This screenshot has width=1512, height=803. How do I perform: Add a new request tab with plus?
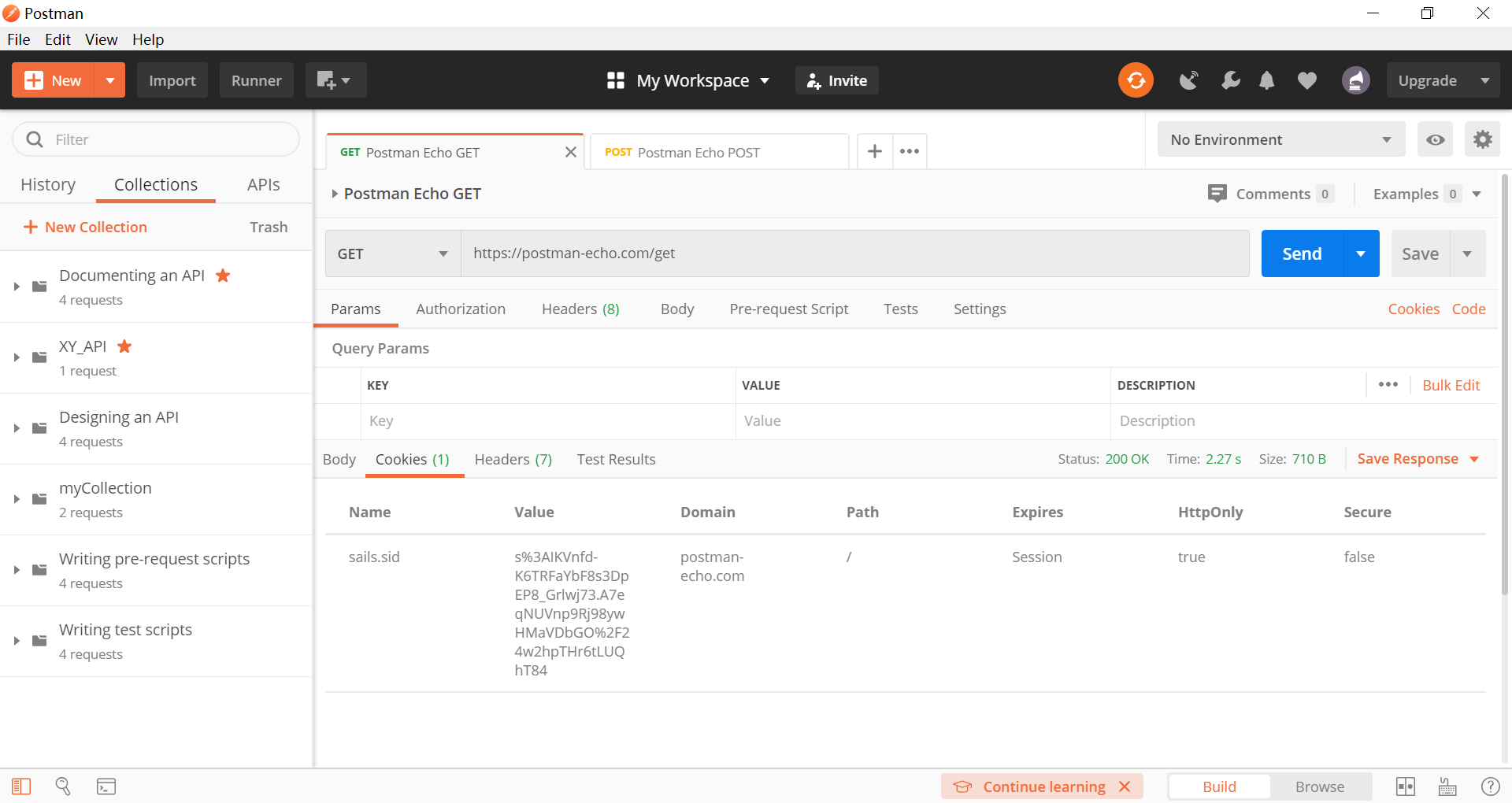click(x=875, y=151)
